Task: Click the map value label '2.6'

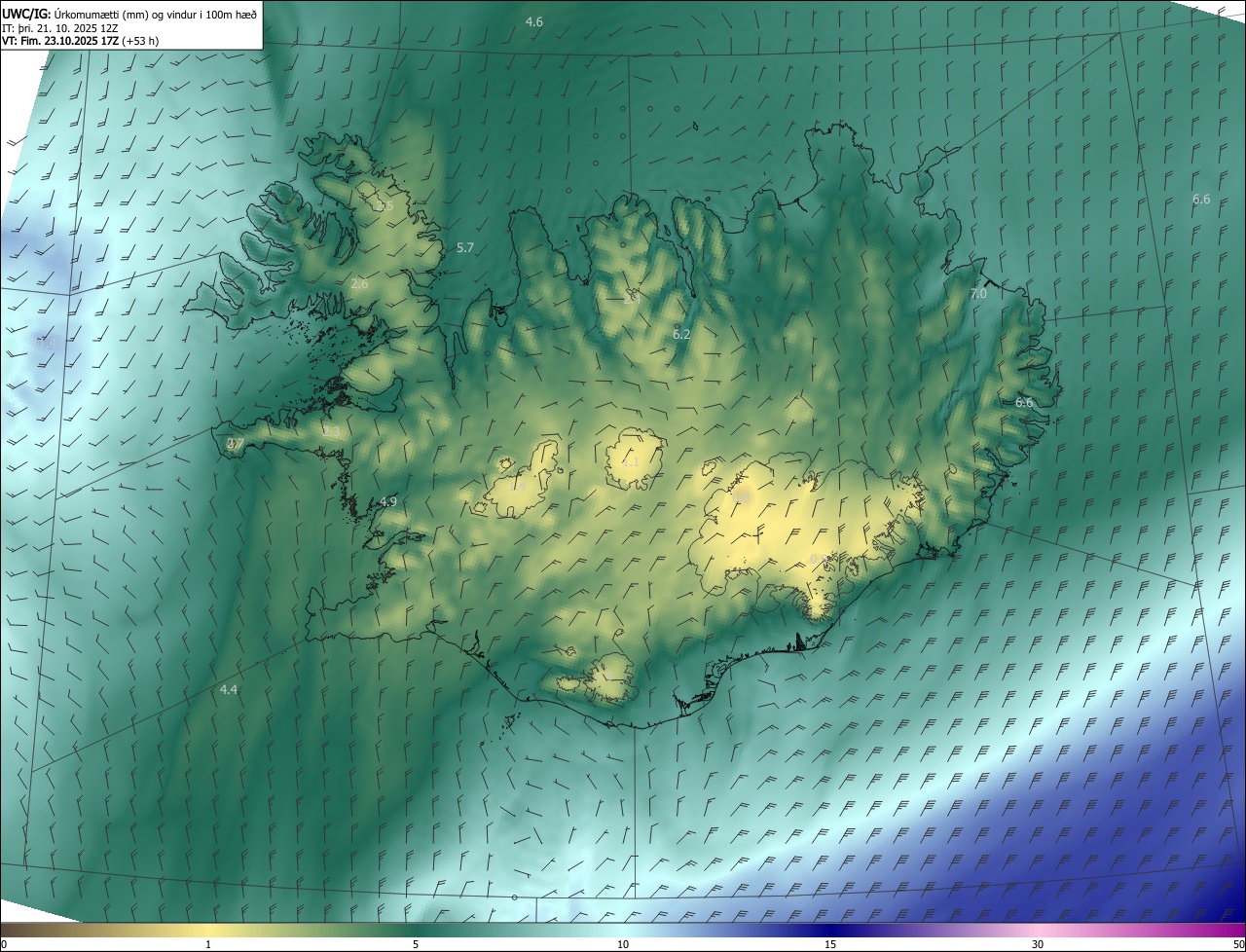Action: [x=359, y=284]
